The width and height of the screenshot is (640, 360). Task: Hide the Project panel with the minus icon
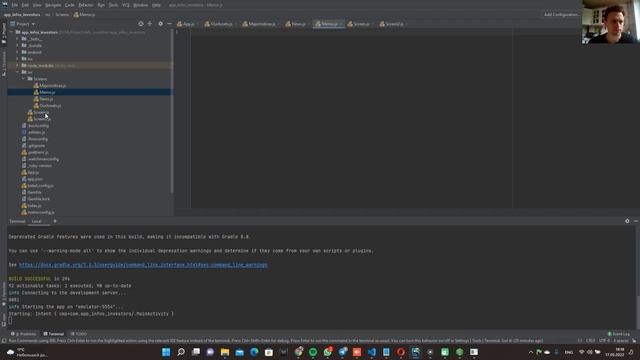(x=169, y=24)
